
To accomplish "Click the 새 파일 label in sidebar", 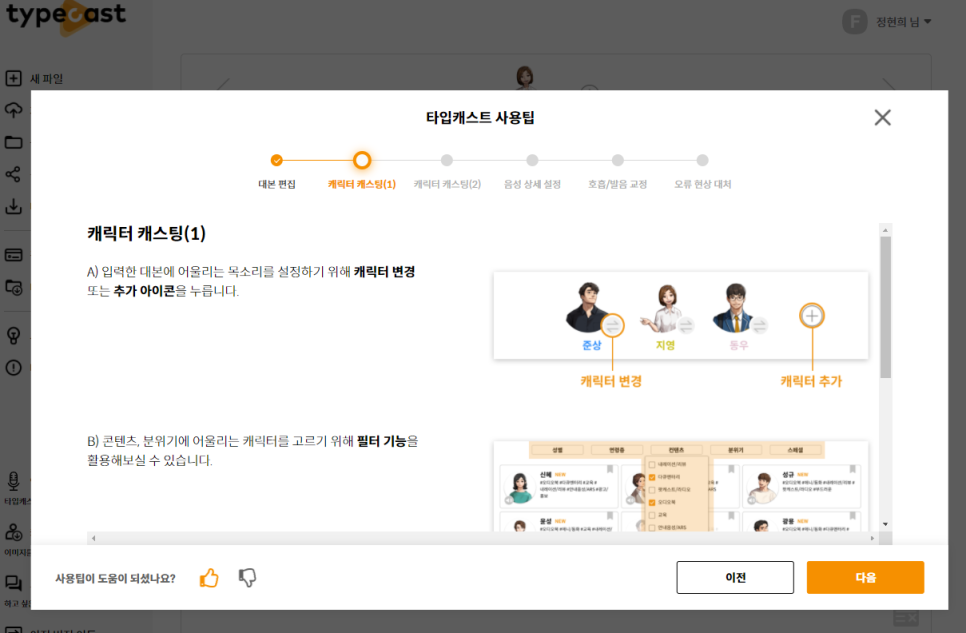I will [x=47, y=79].
